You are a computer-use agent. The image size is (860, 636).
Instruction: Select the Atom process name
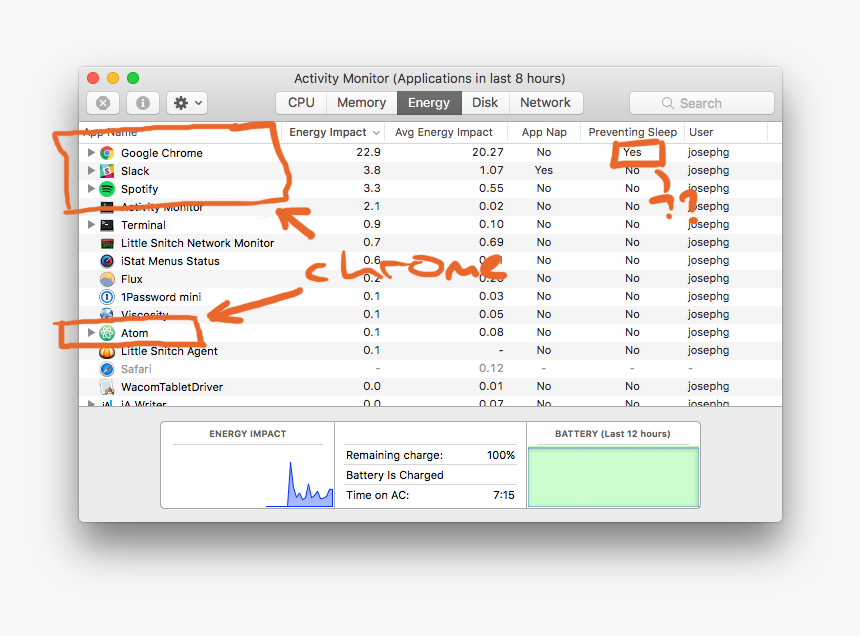tap(134, 333)
